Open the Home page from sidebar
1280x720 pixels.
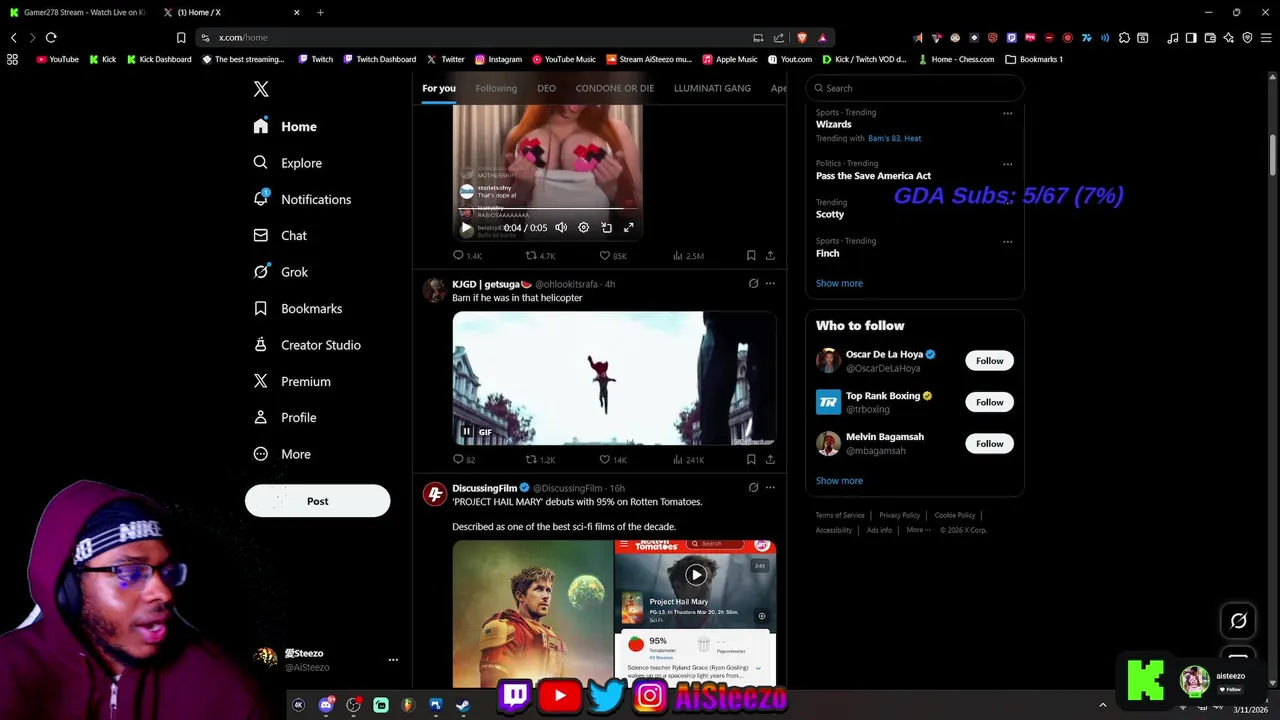pos(285,127)
